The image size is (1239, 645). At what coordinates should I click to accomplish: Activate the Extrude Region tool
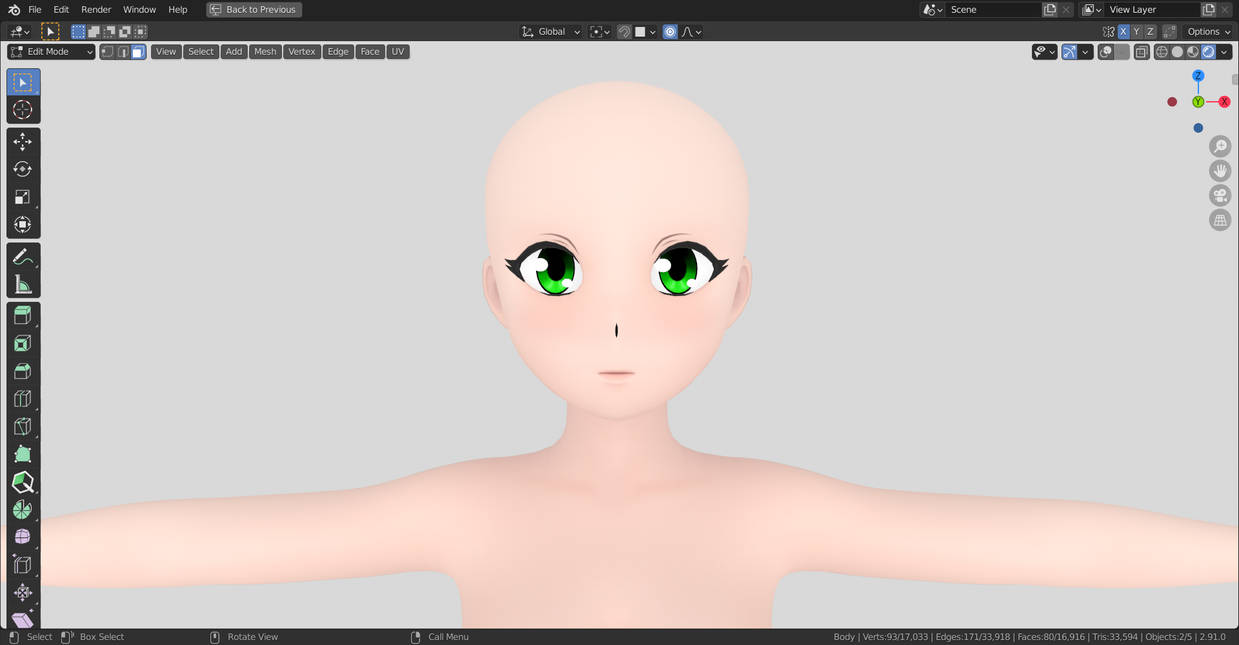[23, 316]
